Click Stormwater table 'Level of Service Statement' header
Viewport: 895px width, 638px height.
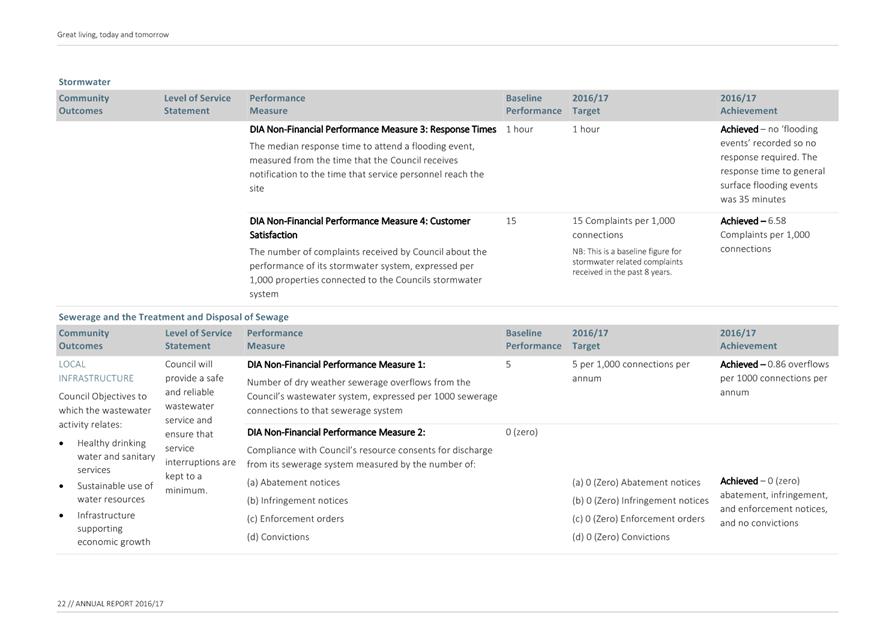click(x=197, y=105)
